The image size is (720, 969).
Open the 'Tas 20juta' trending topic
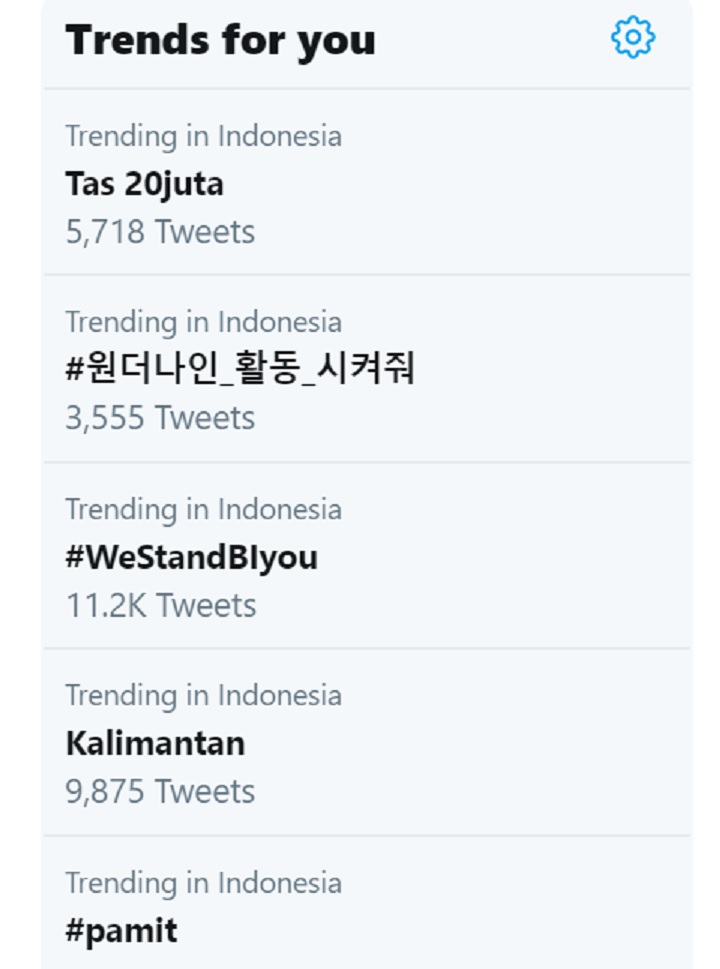145,184
